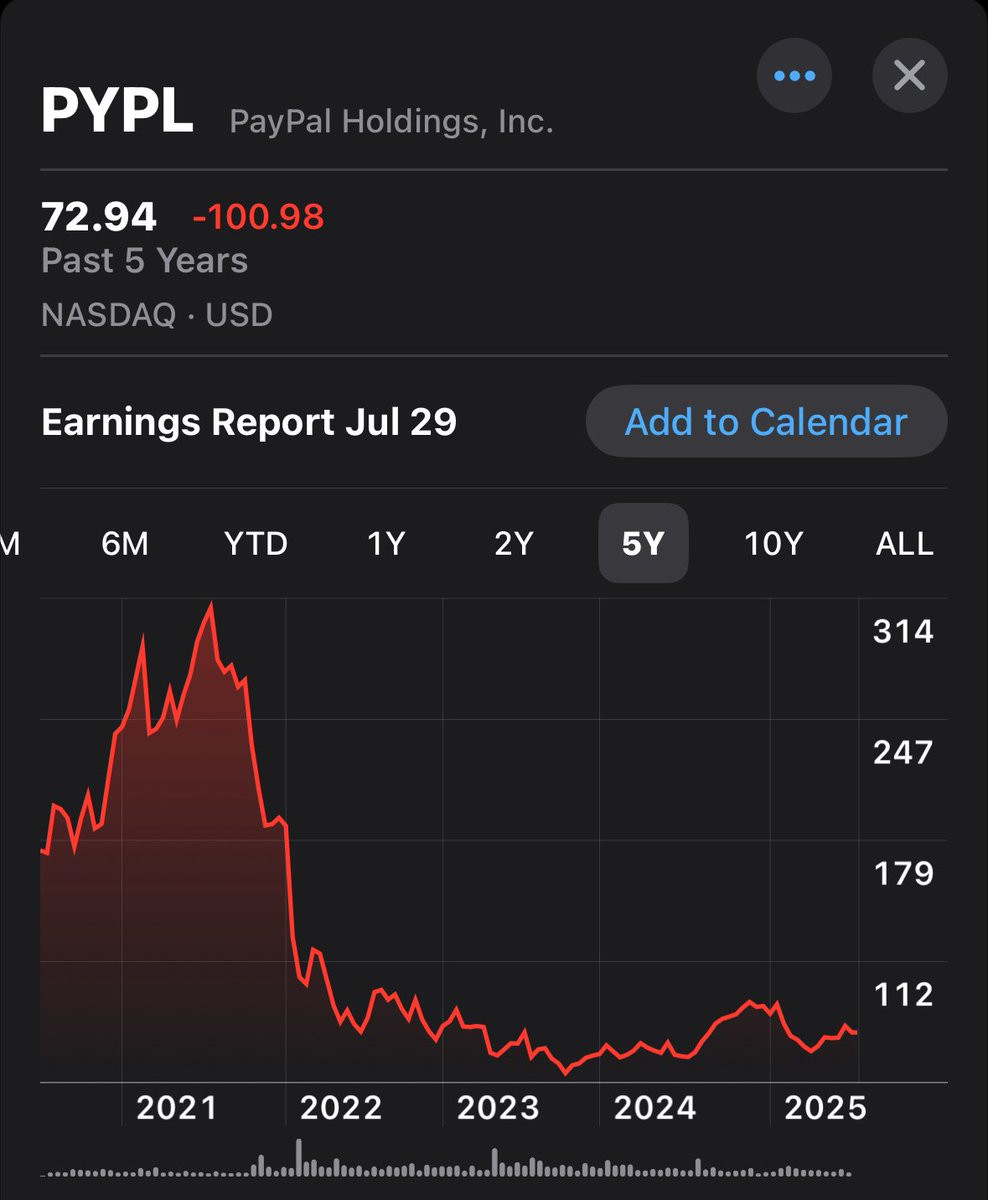Show the 10Y price history

pyautogui.click(x=773, y=544)
